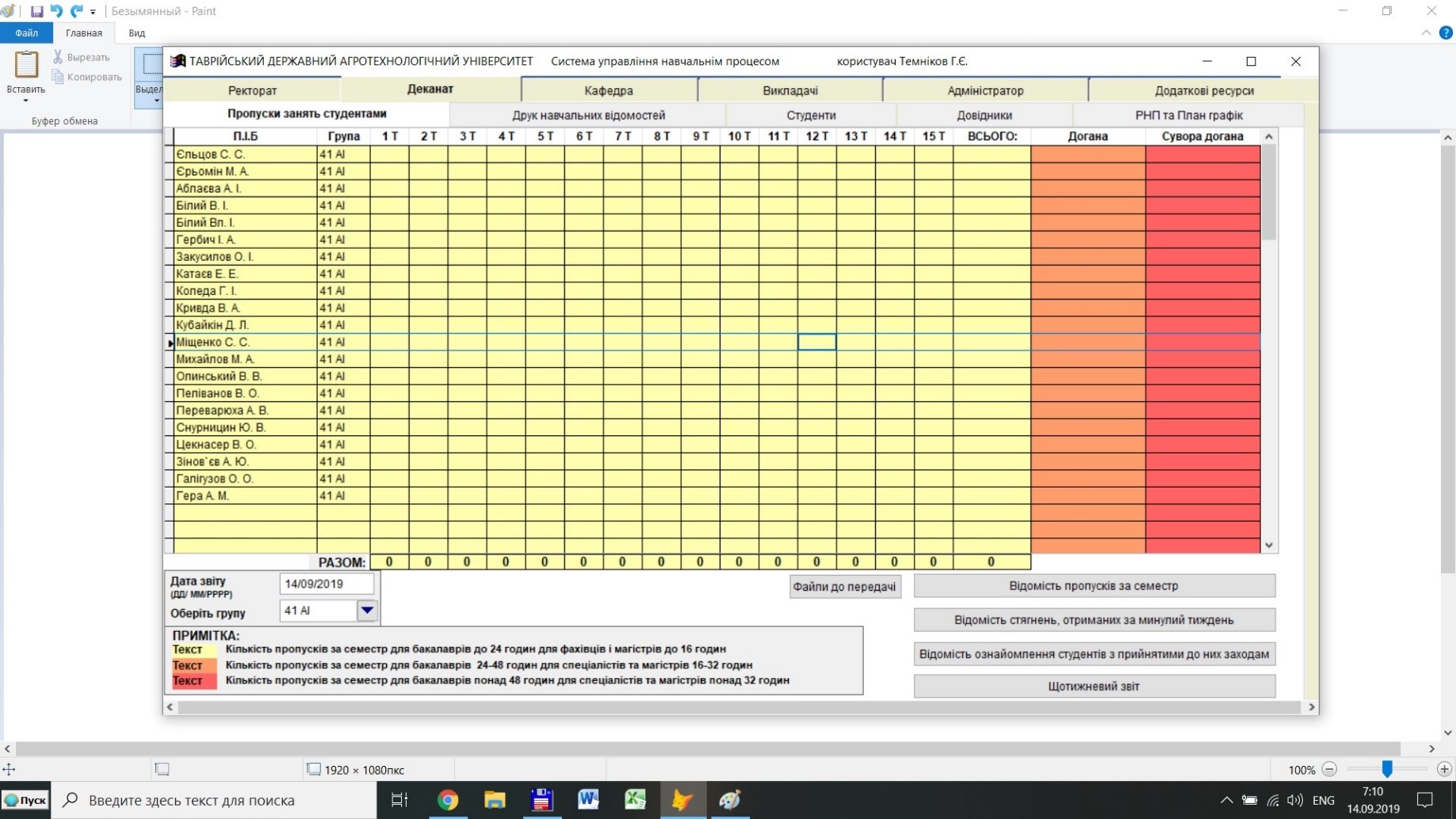Open the Файл menu in Paint

coord(26,33)
